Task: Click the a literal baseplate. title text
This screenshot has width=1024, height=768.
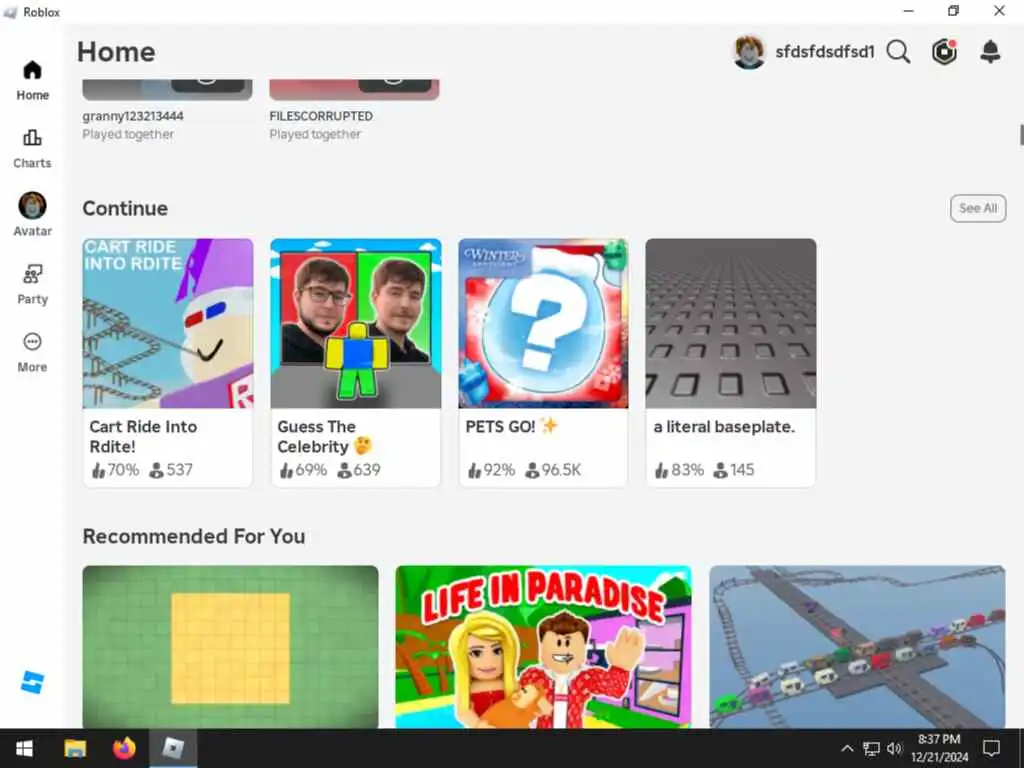Action: pos(724,427)
